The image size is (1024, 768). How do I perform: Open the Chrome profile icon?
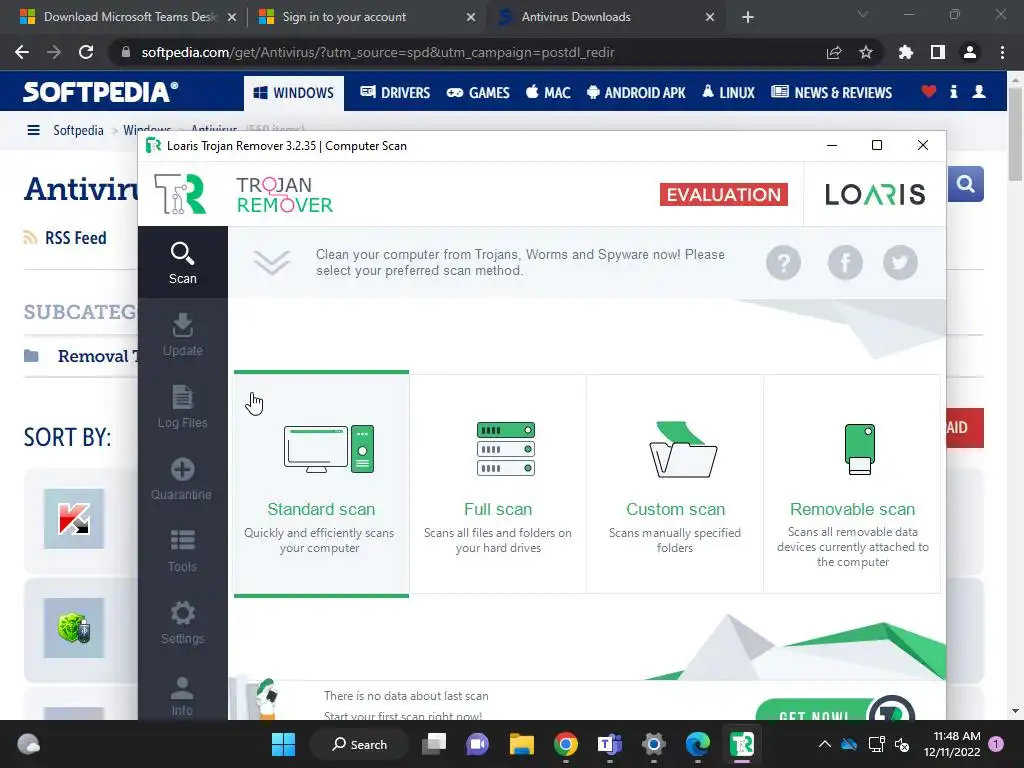(x=969, y=52)
